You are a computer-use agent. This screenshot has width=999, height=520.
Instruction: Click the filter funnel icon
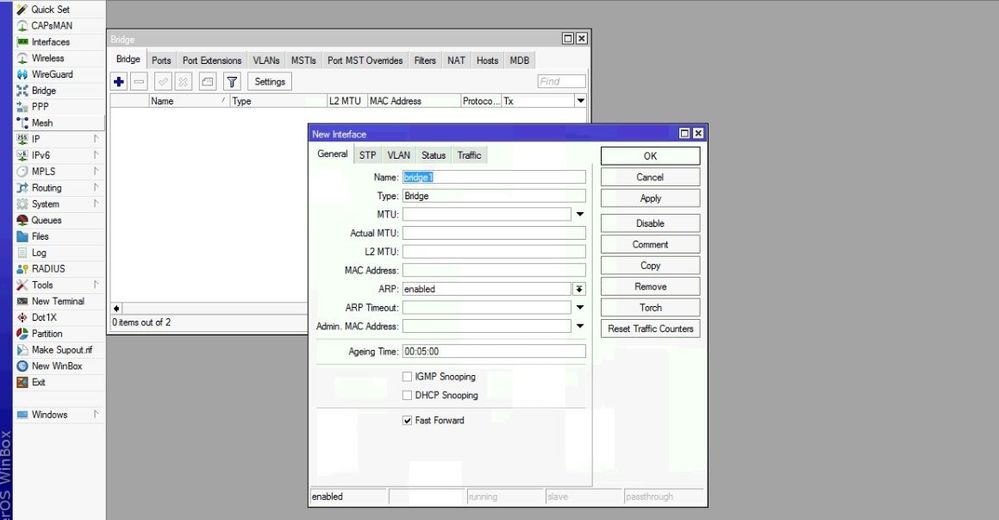click(232, 82)
